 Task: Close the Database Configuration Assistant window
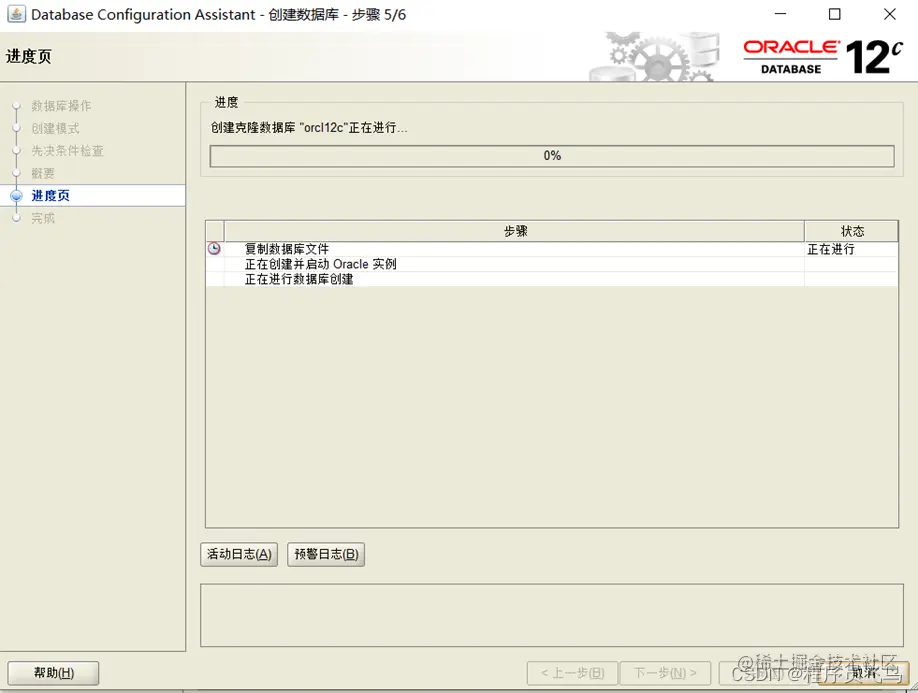tap(889, 14)
